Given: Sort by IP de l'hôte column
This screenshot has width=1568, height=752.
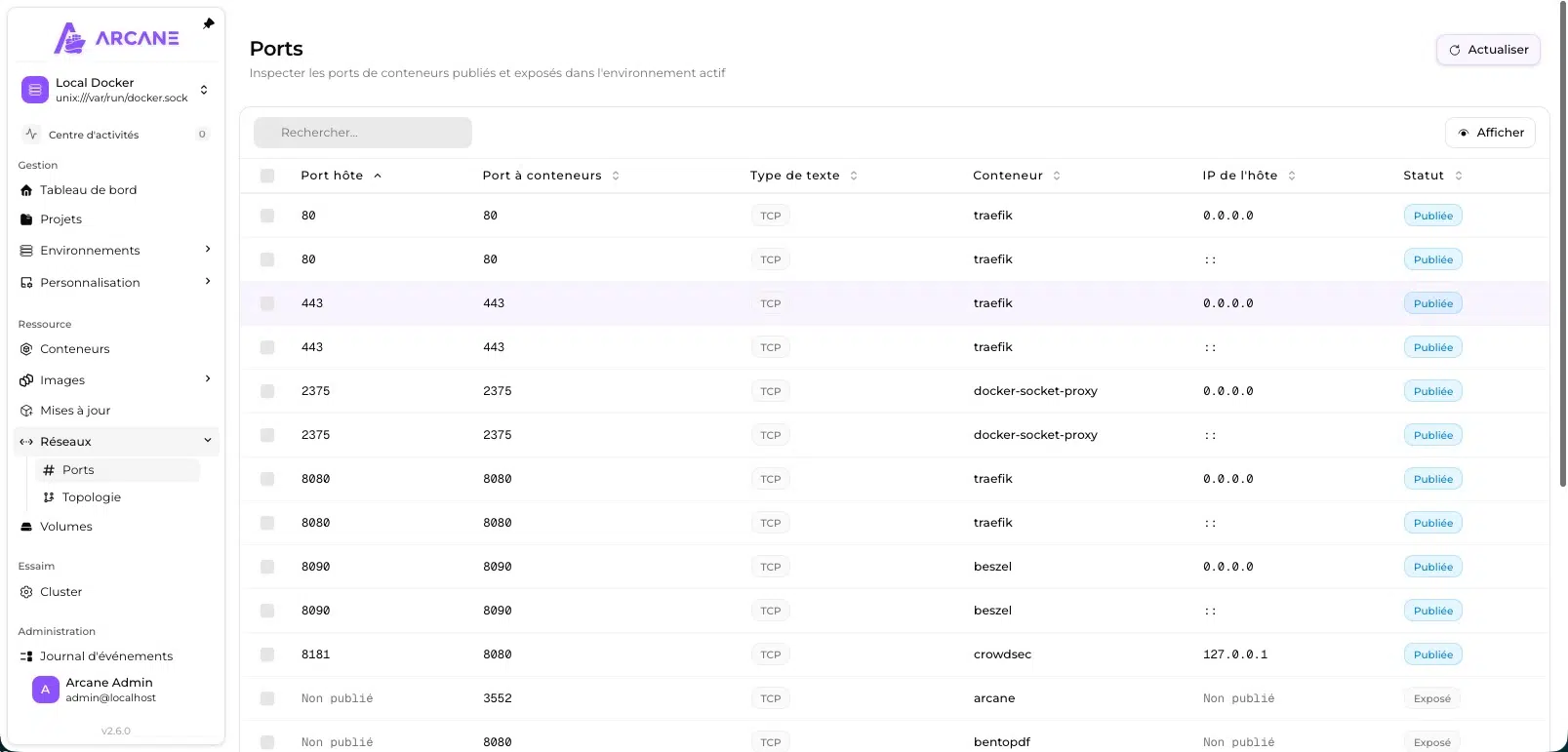Looking at the screenshot, I should pos(1249,176).
